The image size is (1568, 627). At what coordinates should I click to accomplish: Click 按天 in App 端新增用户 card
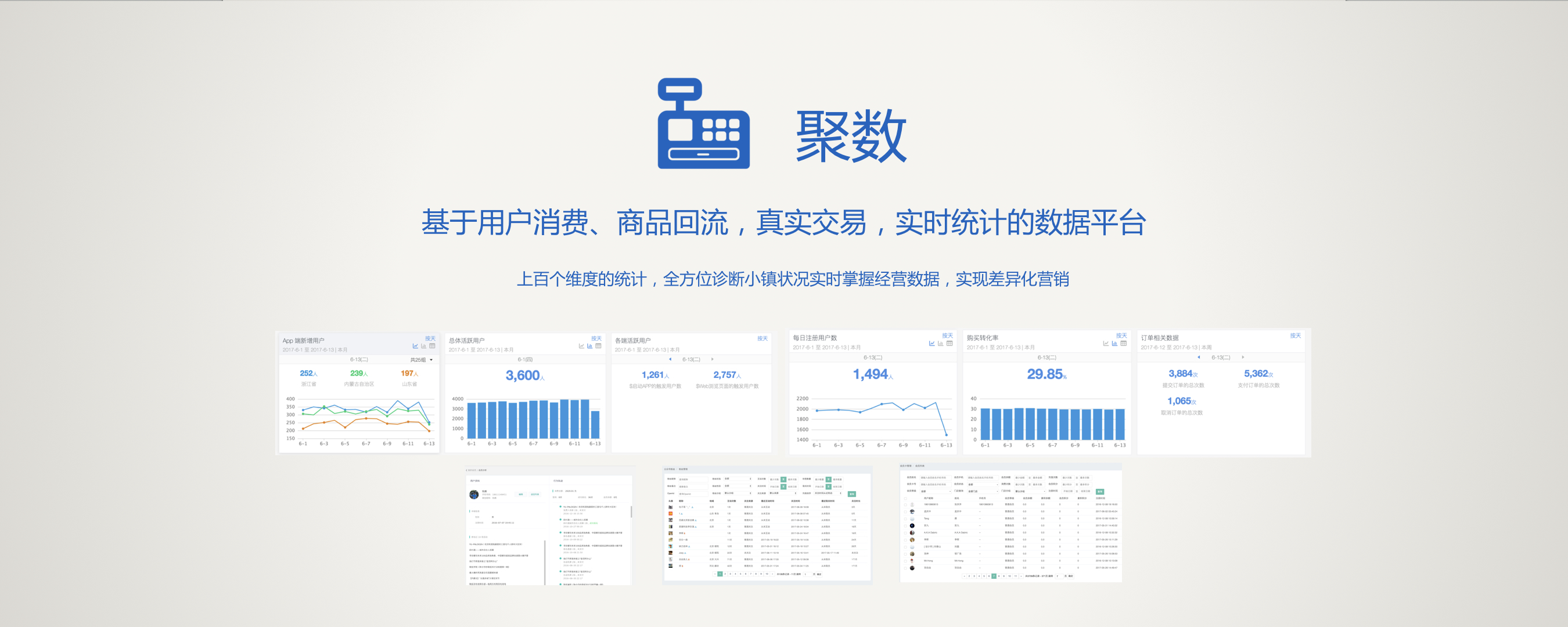(x=430, y=338)
